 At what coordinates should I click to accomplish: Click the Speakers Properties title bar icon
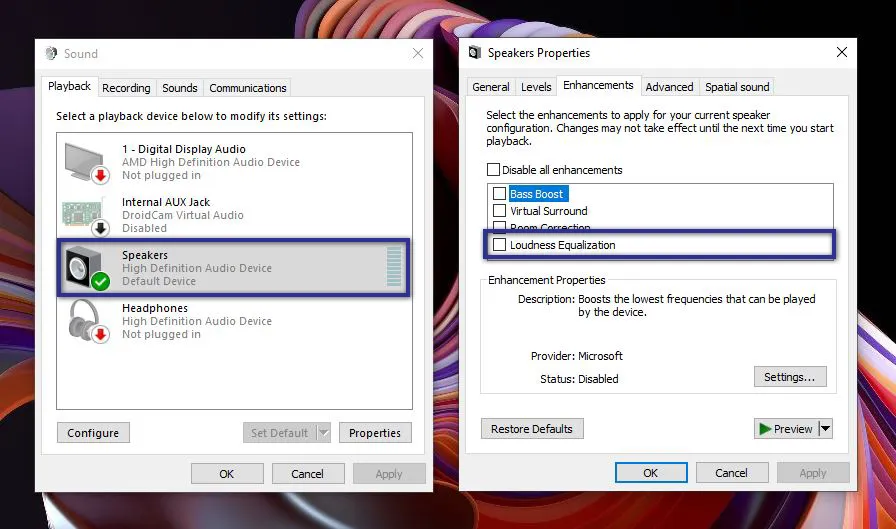tap(474, 53)
